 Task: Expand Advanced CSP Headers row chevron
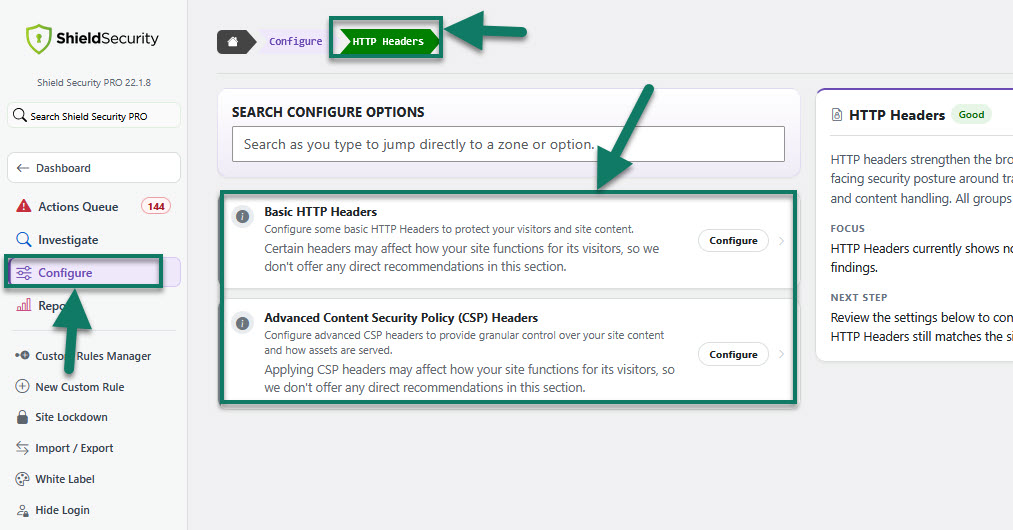click(x=782, y=354)
